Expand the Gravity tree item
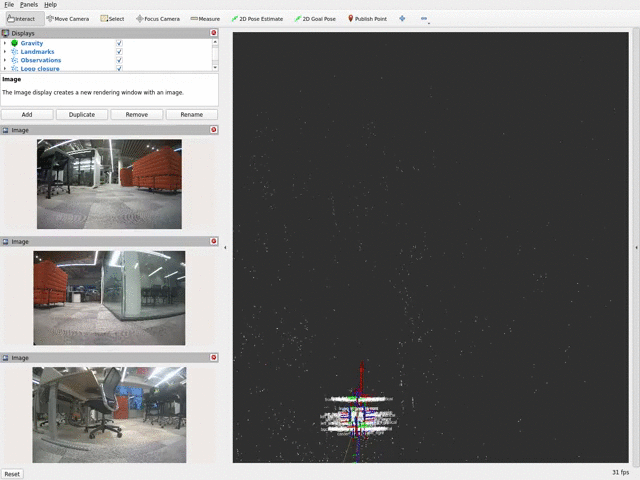The height and width of the screenshot is (480, 640). (x=5, y=44)
